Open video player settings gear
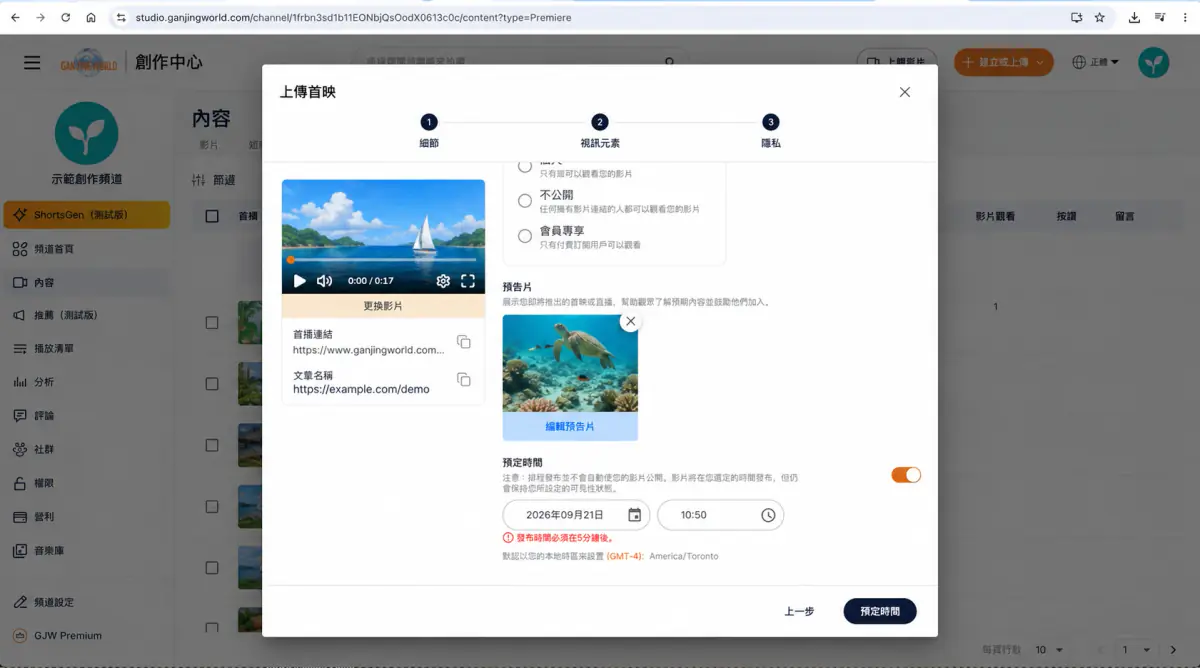Screen dimensions: 1200x668 (x=443, y=281)
